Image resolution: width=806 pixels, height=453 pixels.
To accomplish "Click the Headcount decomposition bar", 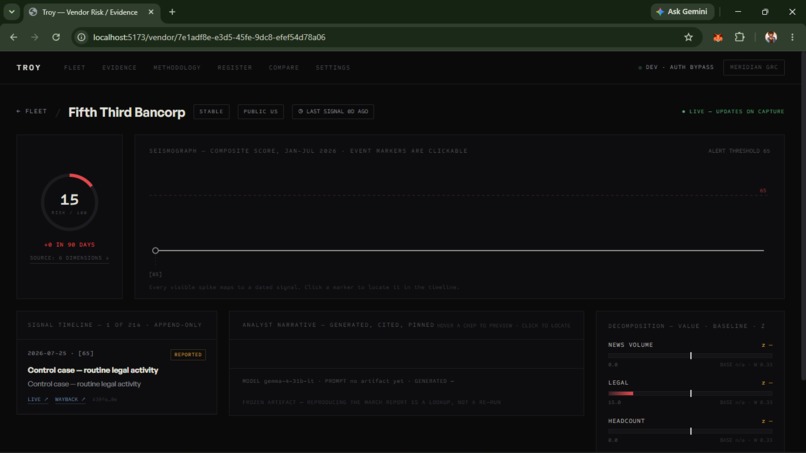I will click(690, 431).
